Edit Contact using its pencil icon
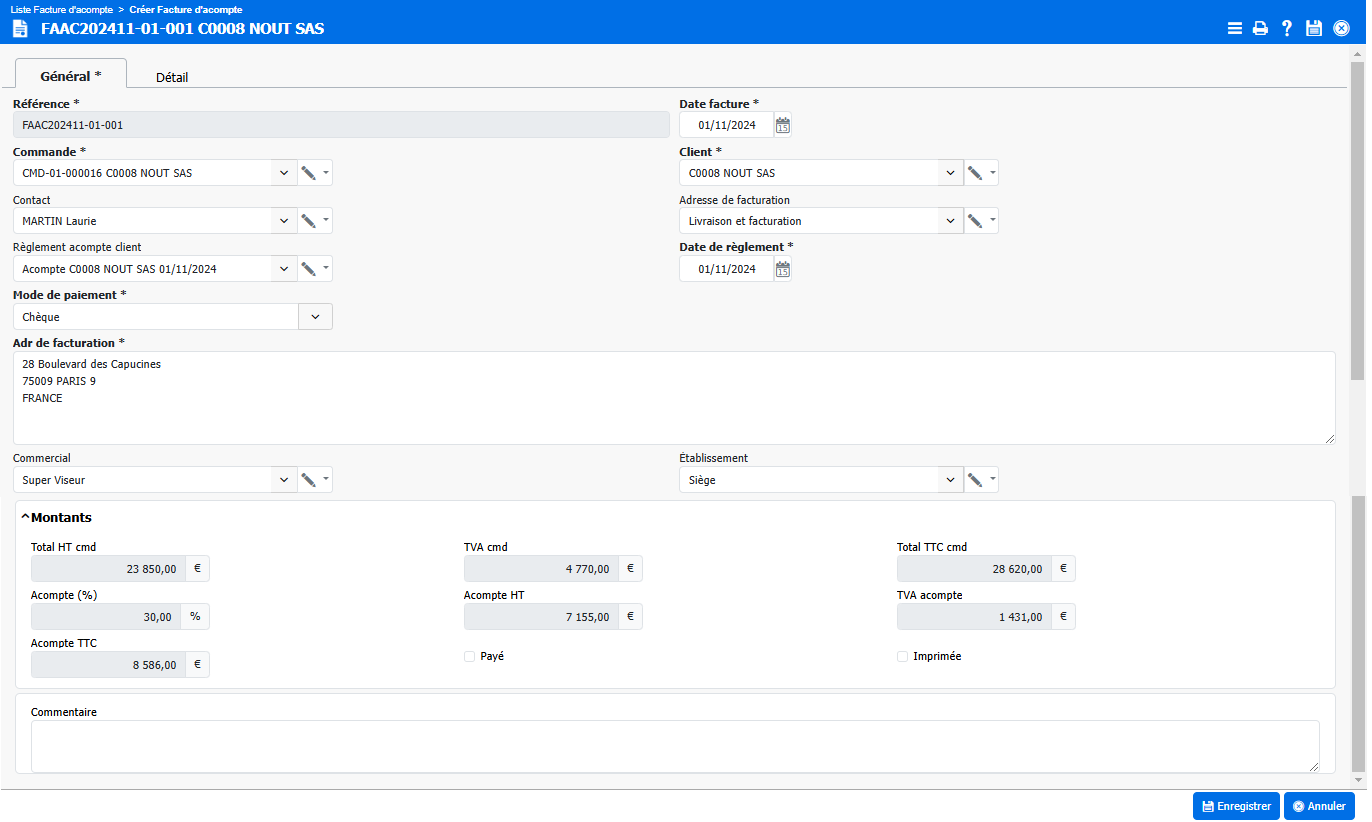1372x822 pixels. click(309, 221)
